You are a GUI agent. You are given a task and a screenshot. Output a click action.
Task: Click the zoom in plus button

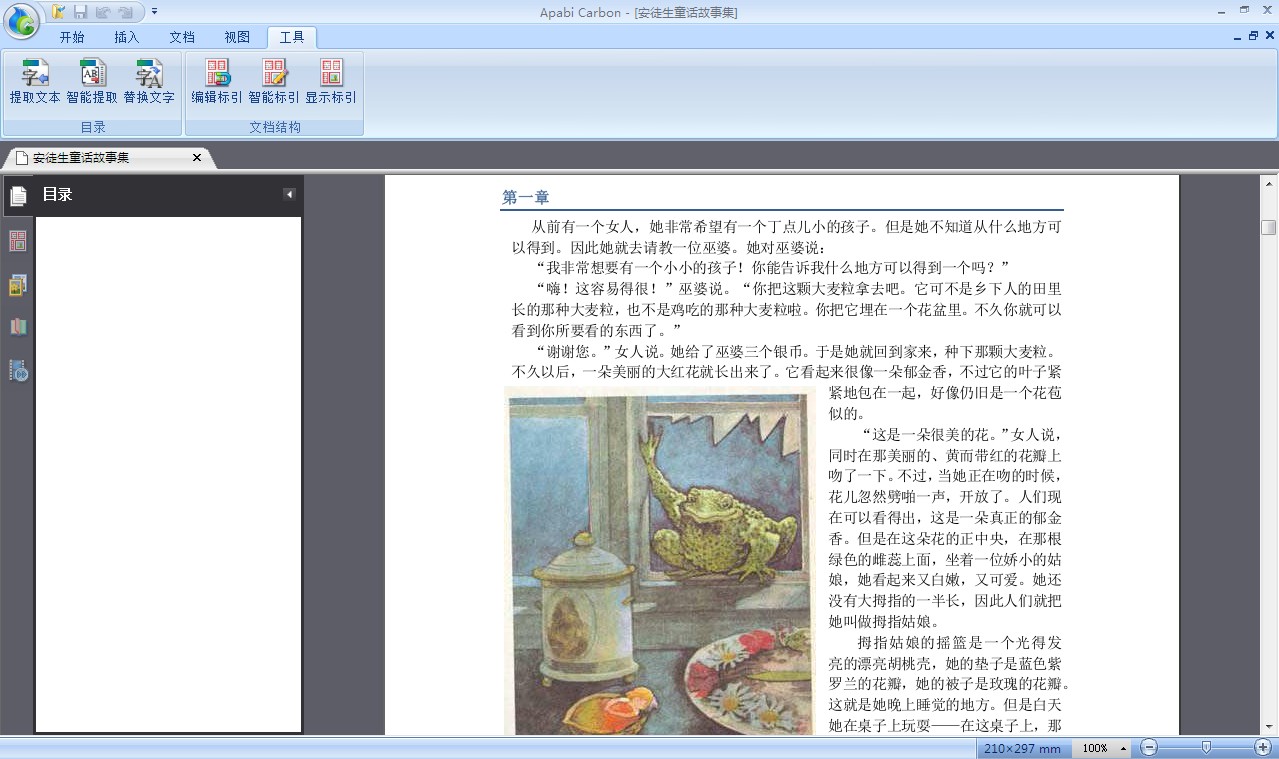click(1263, 748)
